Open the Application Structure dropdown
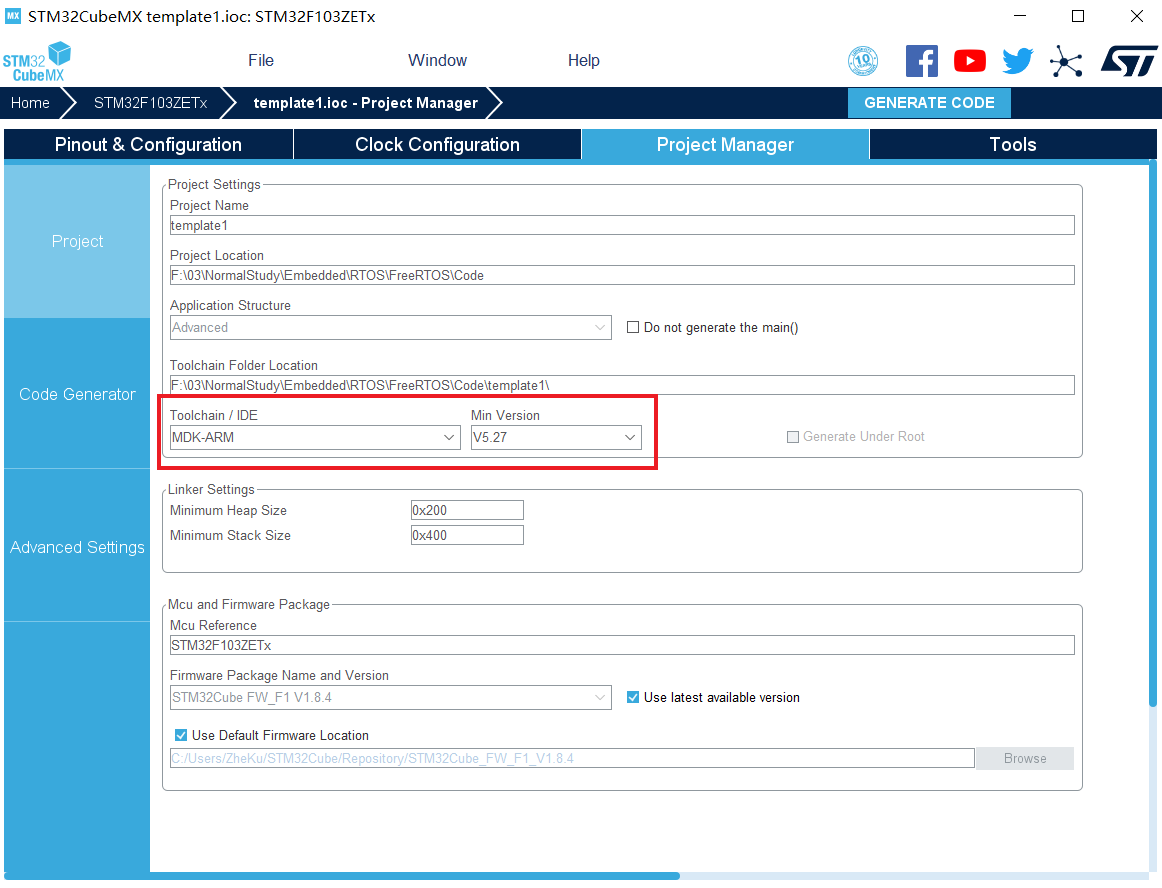Screen dimensions: 1162x888 [x=391, y=328]
